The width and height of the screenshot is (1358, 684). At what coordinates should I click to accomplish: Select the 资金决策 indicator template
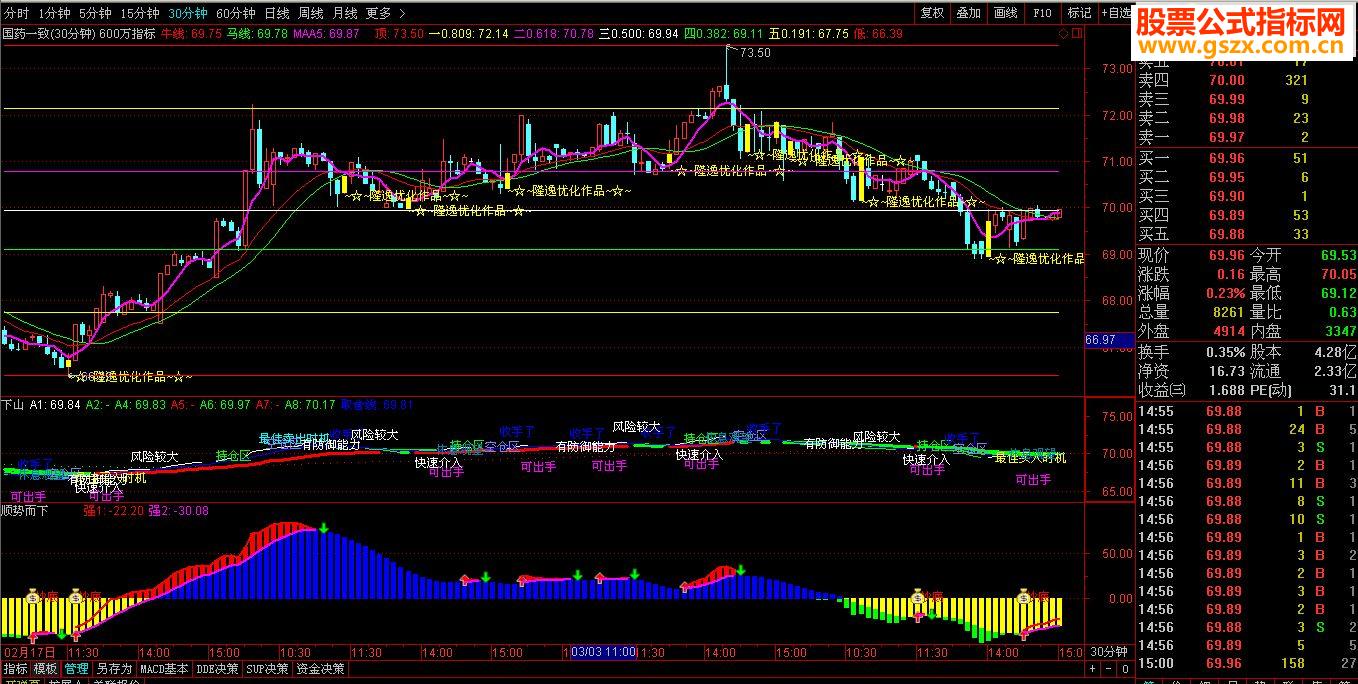point(321,668)
